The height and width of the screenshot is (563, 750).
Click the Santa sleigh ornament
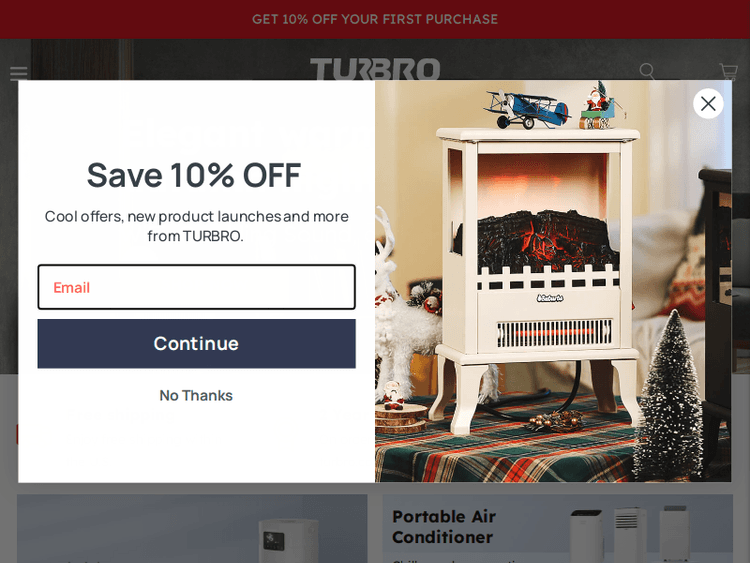click(599, 106)
